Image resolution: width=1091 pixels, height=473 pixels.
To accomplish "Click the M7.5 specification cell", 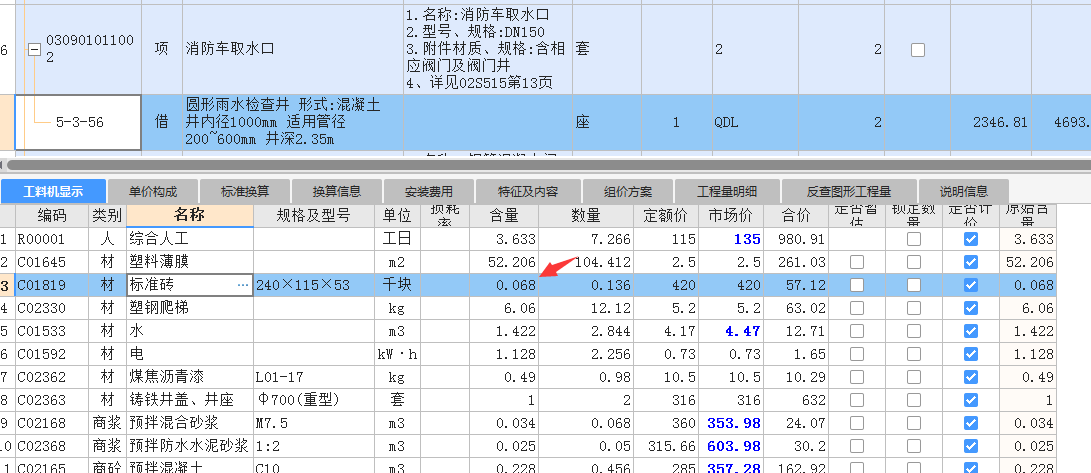I will point(314,422).
